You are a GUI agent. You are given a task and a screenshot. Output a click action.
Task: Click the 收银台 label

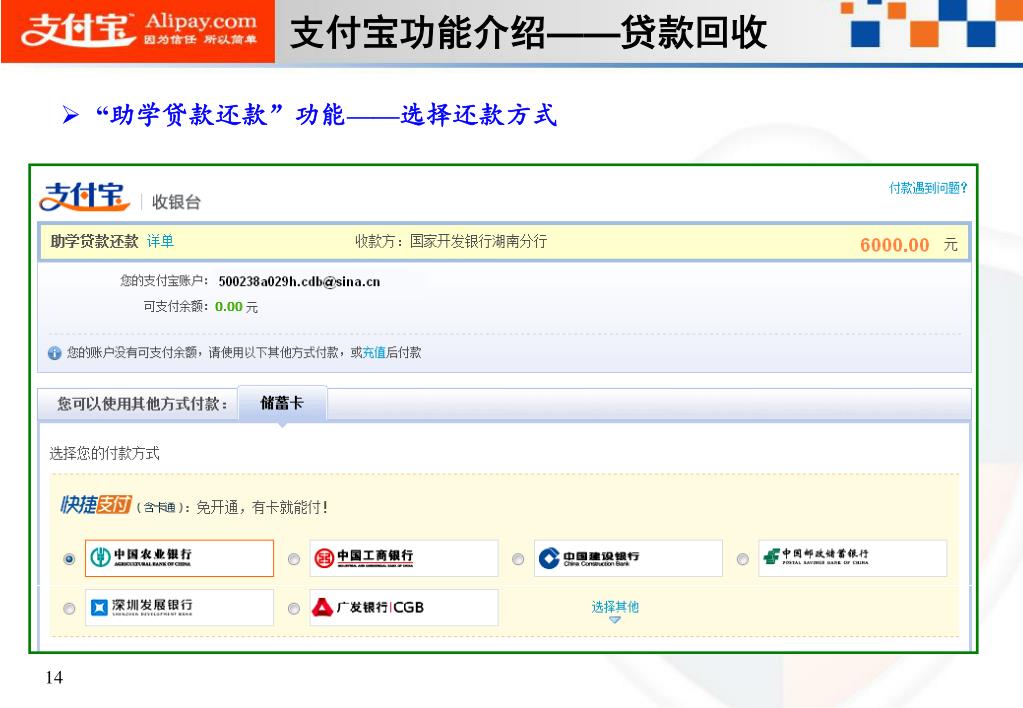pyautogui.click(x=176, y=202)
